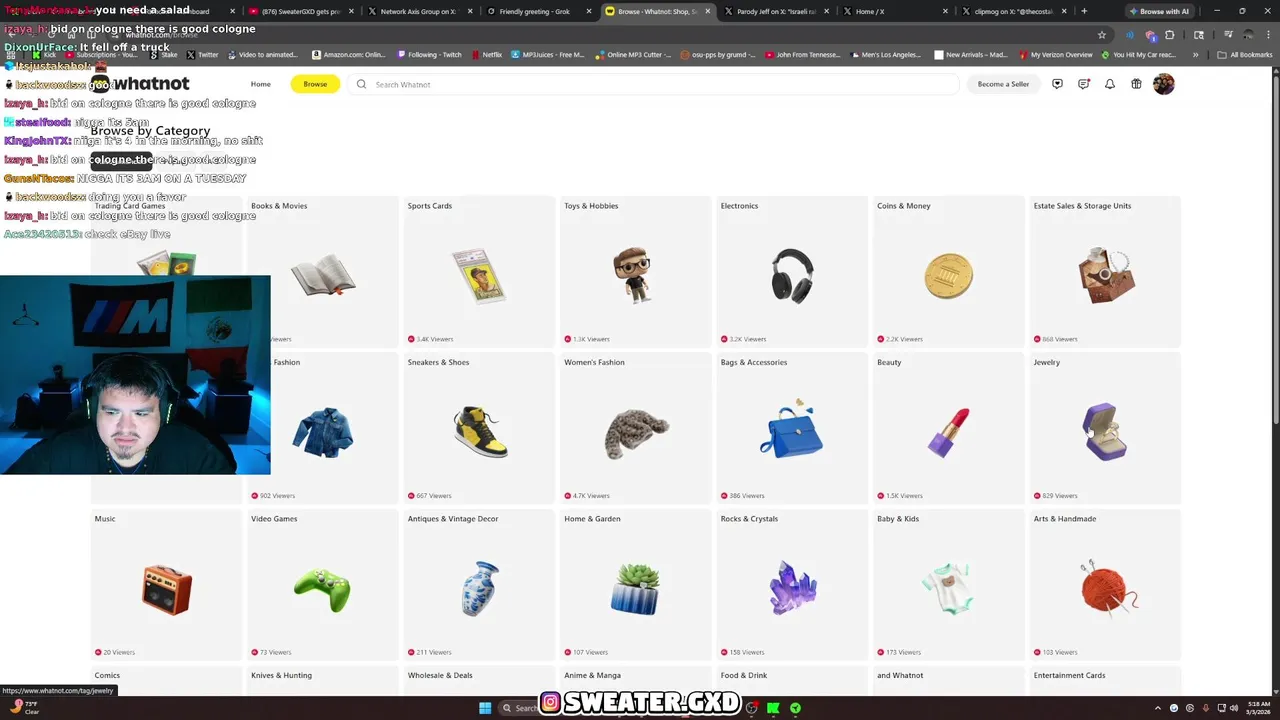Open the Rocks & Crystals category

click(792, 585)
